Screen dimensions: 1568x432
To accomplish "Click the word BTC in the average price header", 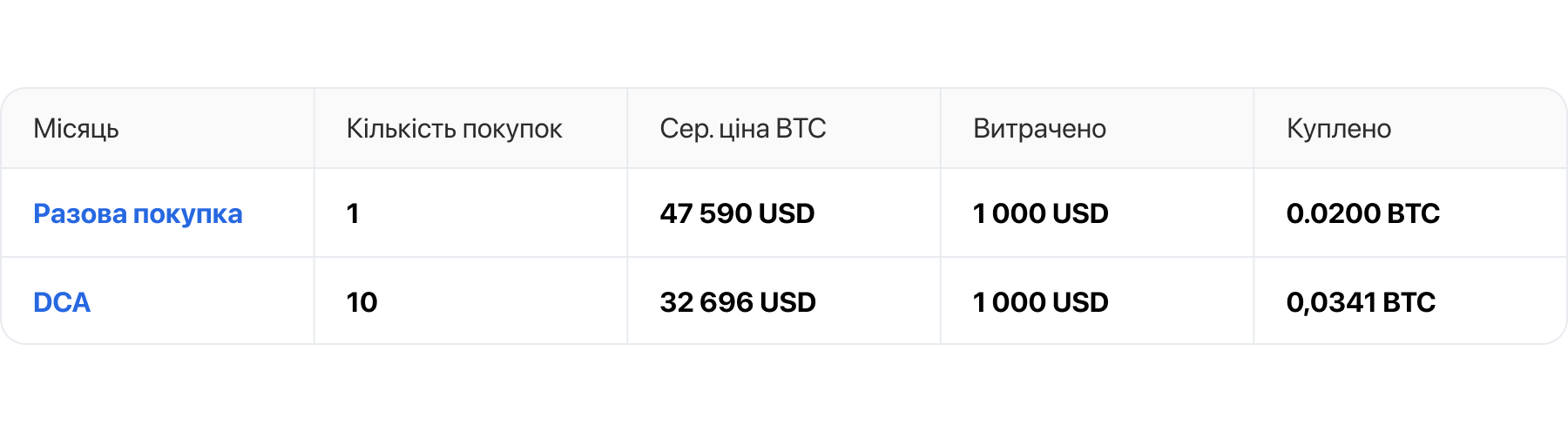I will [801, 129].
